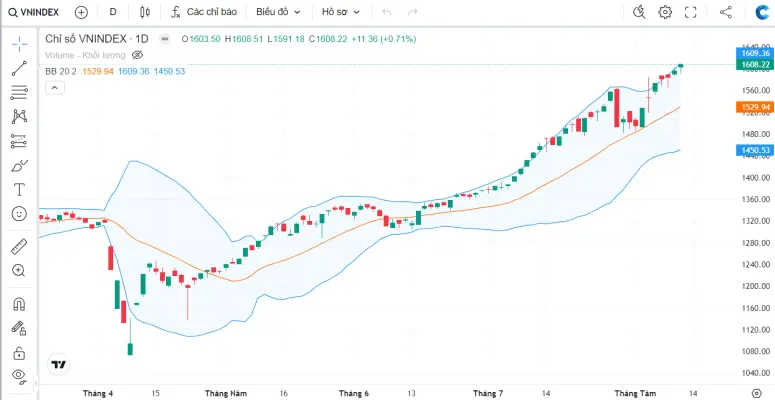Toggle lock all drawing tools
The height and width of the screenshot is (400, 775).
(x=19, y=352)
